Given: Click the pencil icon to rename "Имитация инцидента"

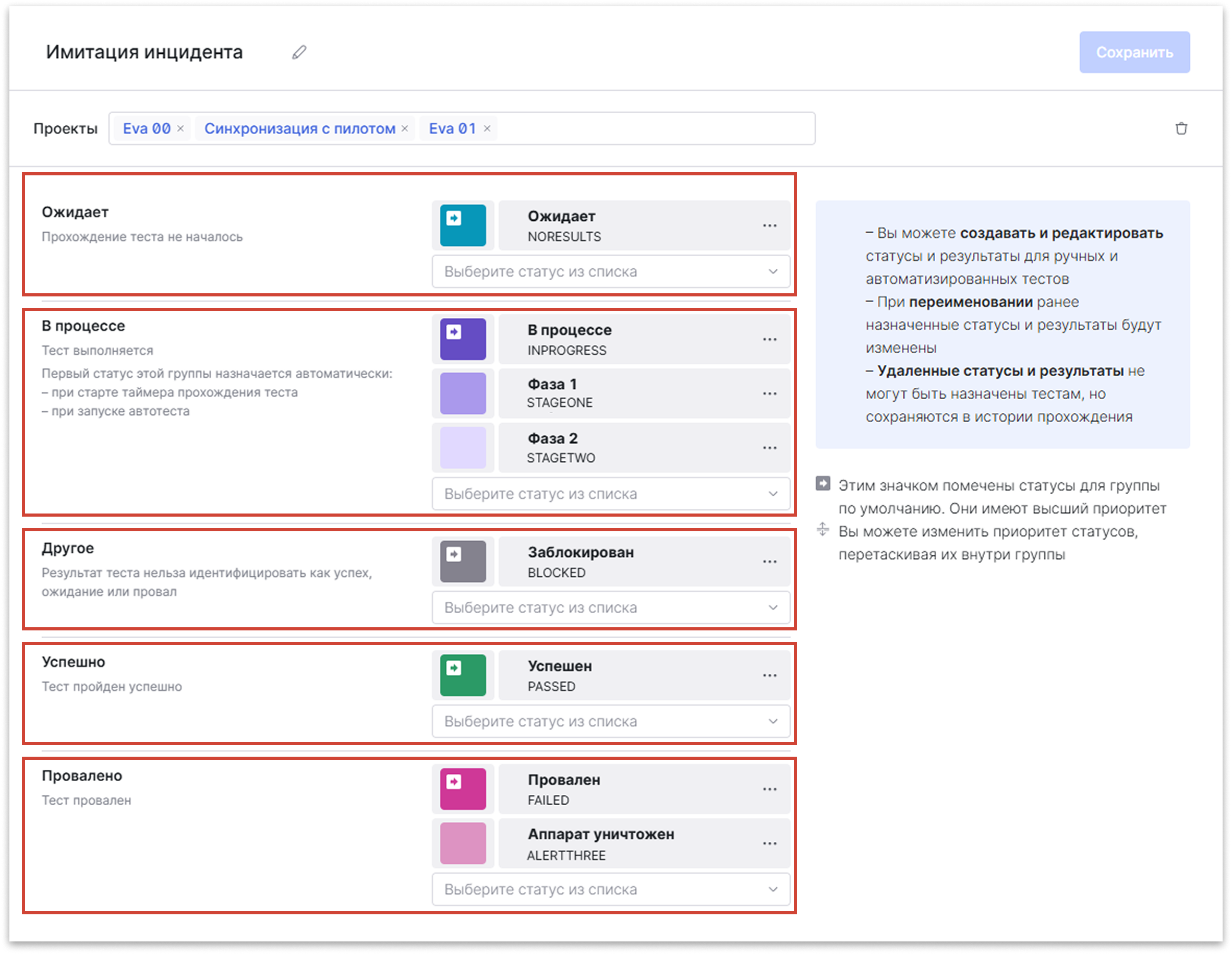Looking at the screenshot, I should point(299,53).
